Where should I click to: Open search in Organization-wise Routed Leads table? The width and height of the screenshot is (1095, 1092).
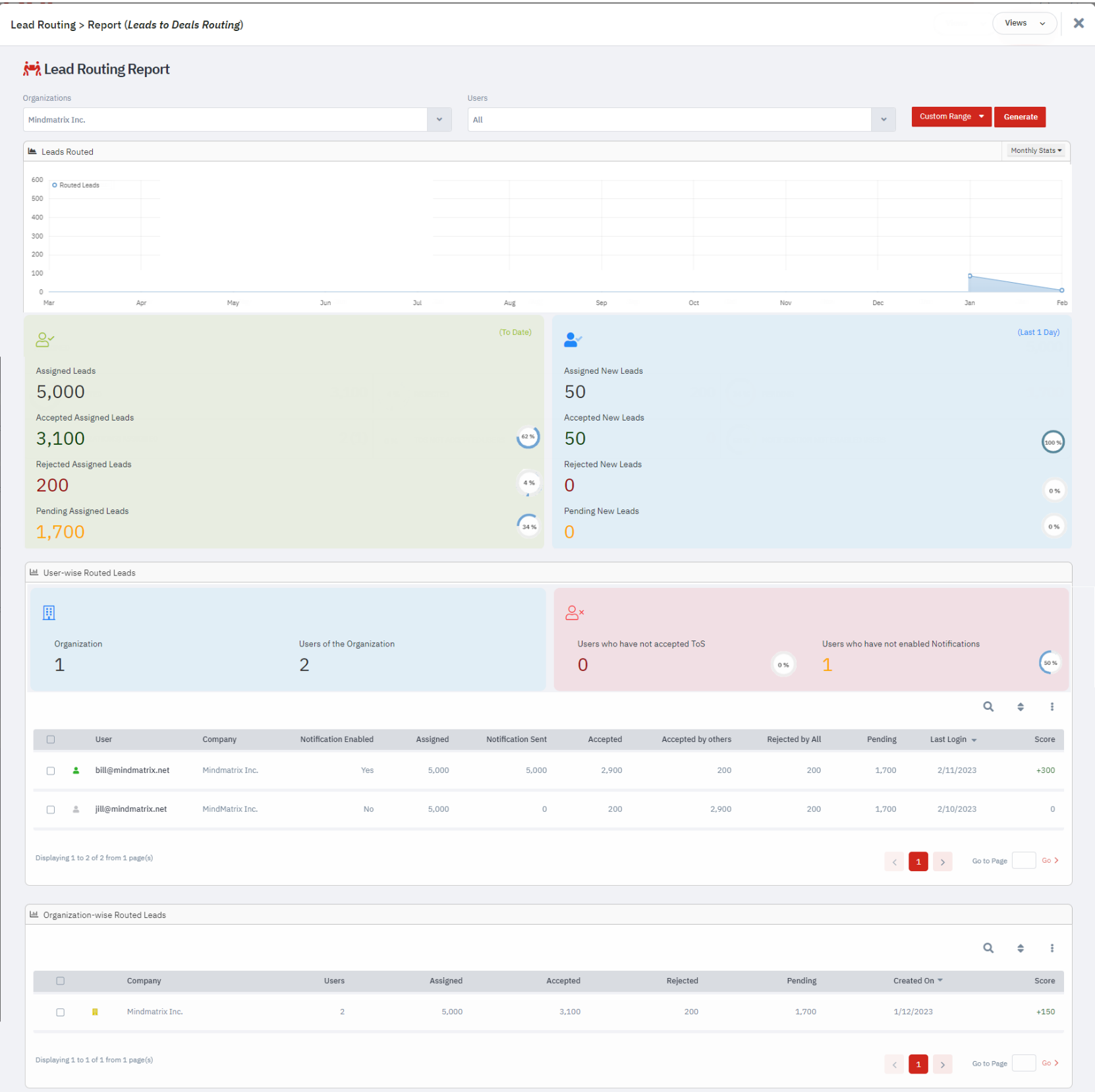[x=988, y=948]
